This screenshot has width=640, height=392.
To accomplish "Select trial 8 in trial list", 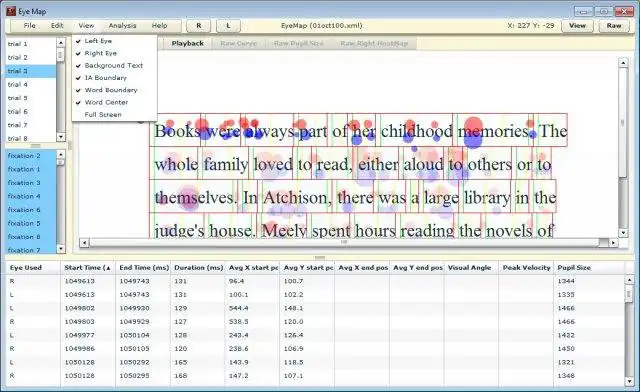I will [x=31, y=138].
